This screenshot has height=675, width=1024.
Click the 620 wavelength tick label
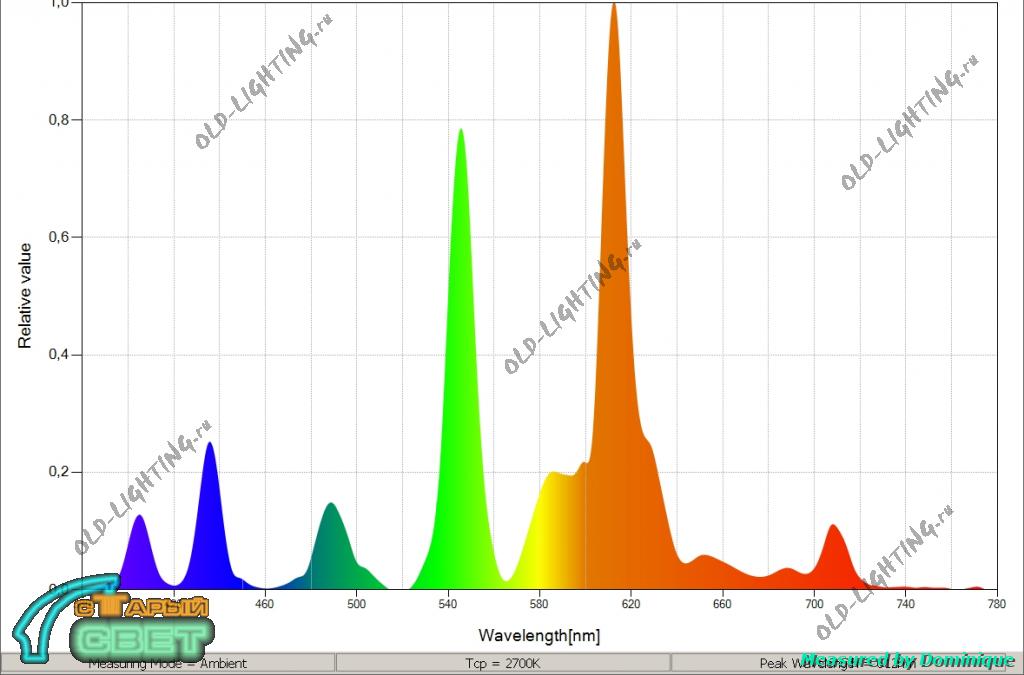click(631, 604)
